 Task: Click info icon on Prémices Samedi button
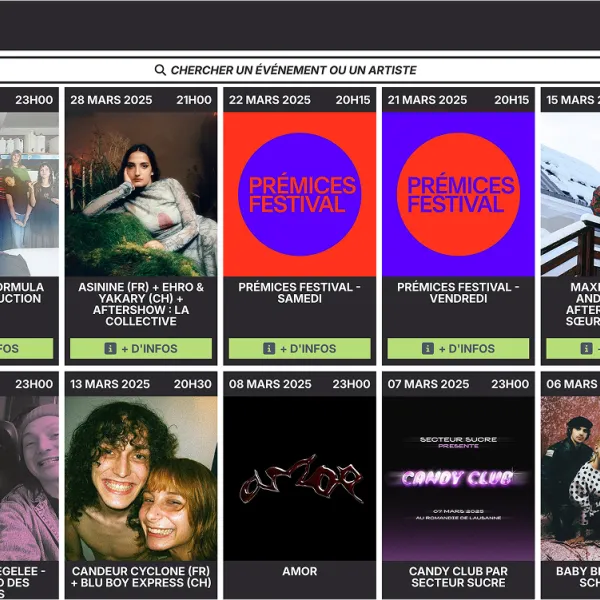pos(269,348)
